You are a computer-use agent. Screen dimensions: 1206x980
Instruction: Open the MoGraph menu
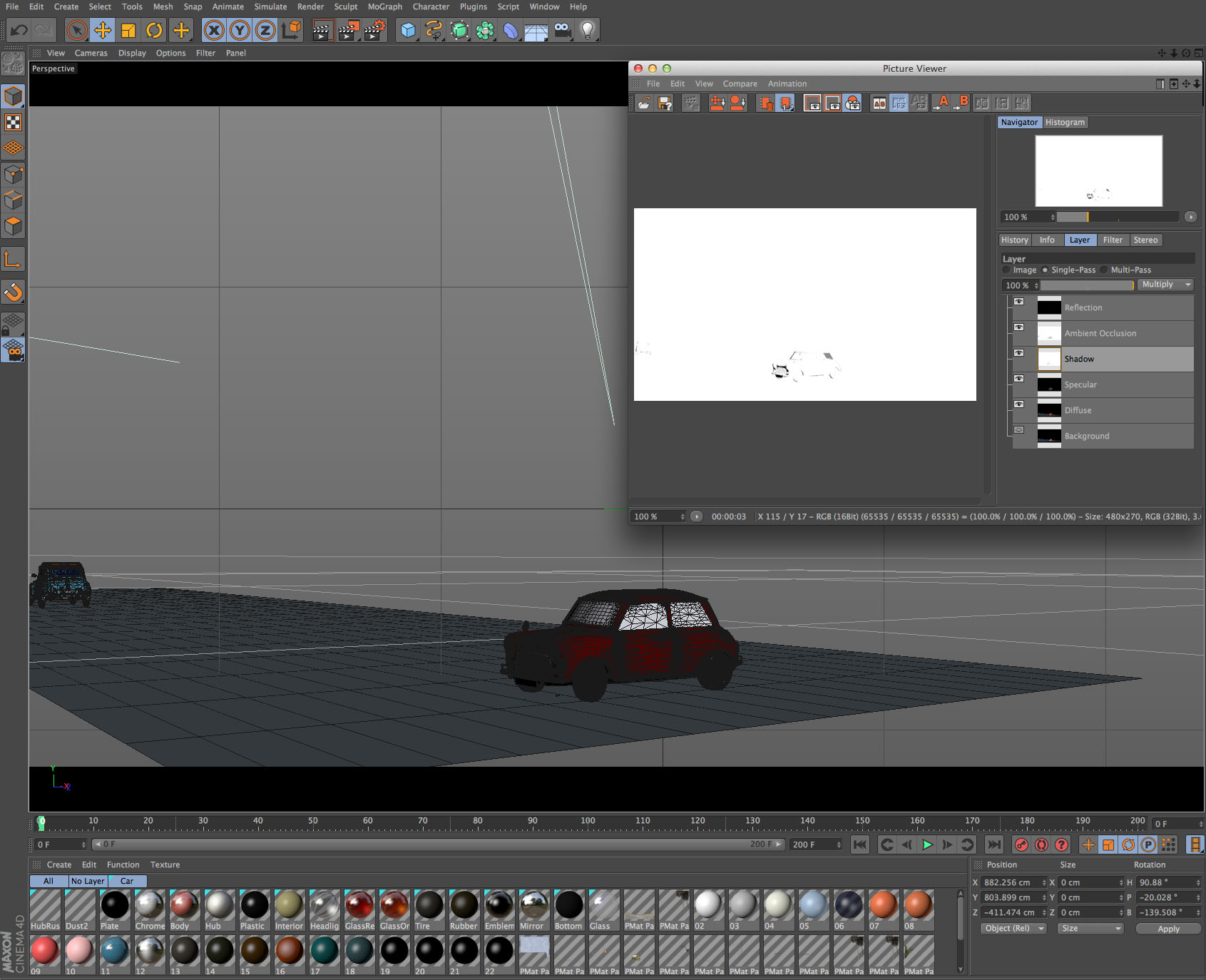(x=384, y=6)
